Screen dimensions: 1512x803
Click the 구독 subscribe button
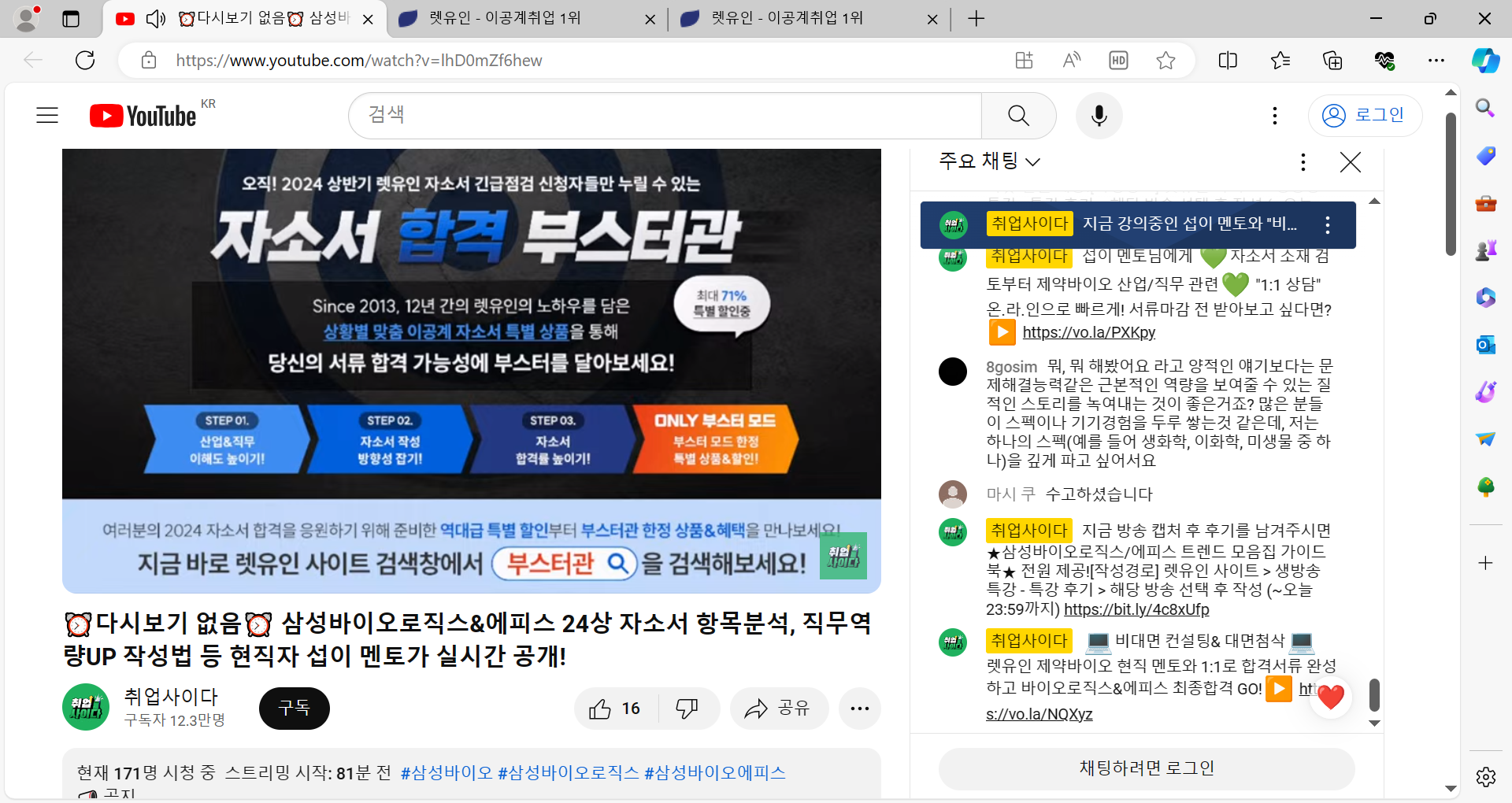click(295, 709)
